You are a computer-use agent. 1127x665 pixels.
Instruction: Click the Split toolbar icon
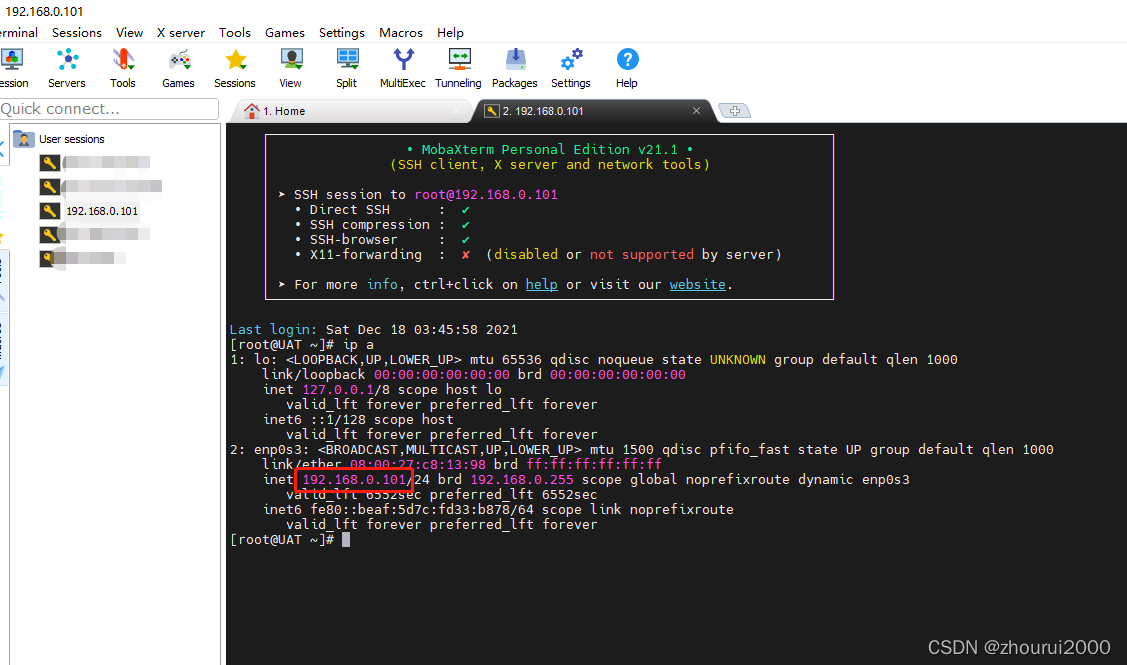click(347, 60)
